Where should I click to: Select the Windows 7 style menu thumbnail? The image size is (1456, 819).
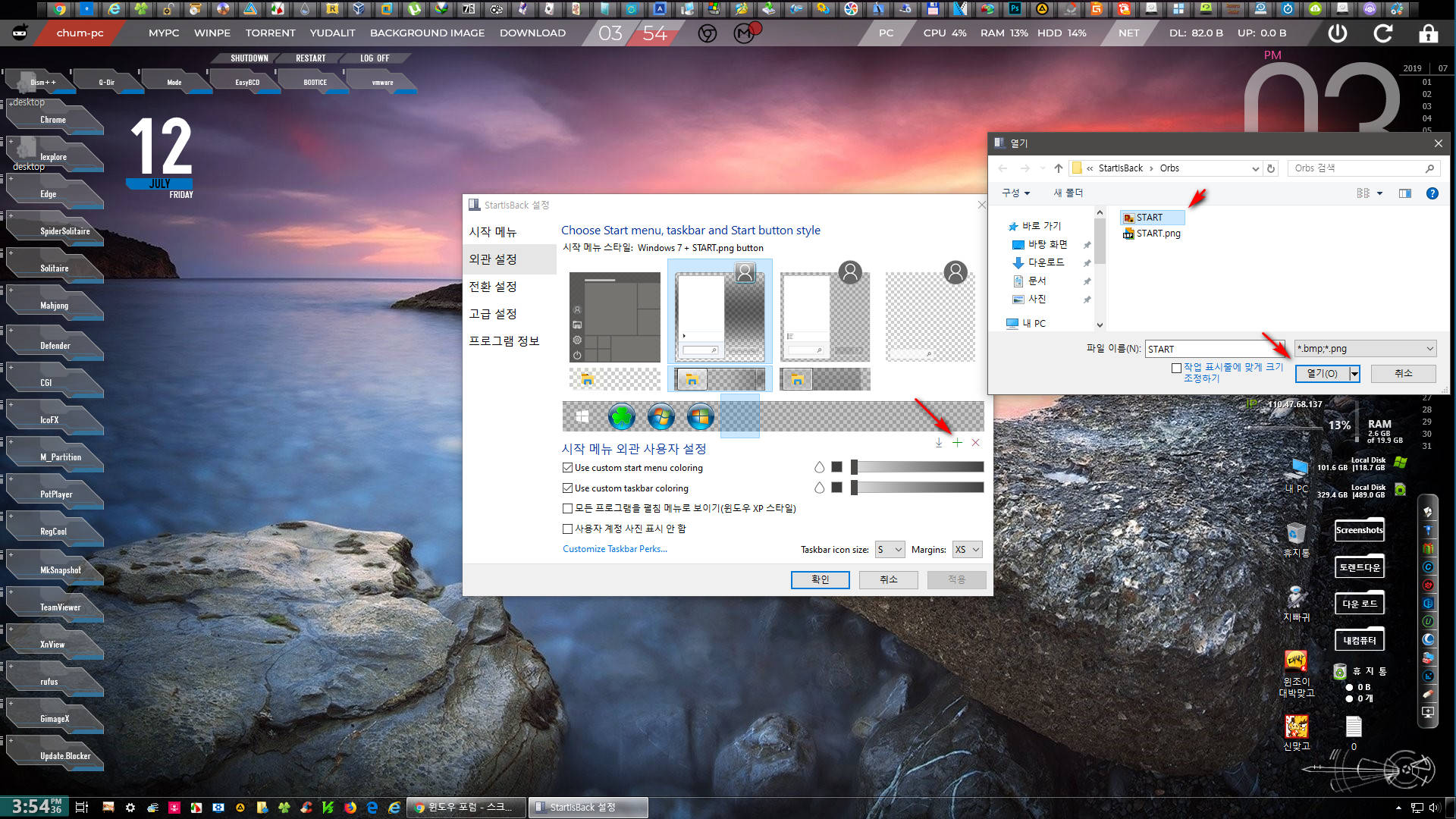click(x=720, y=312)
